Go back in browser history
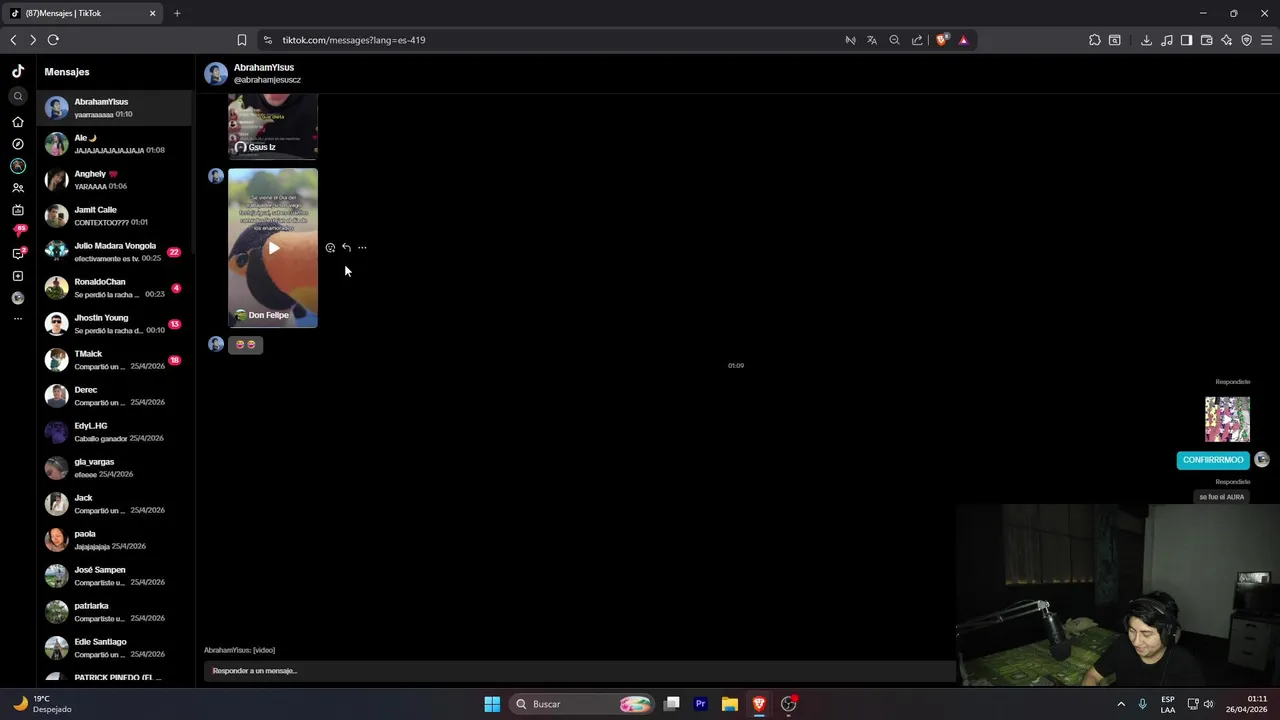The image size is (1280, 720). (13, 40)
